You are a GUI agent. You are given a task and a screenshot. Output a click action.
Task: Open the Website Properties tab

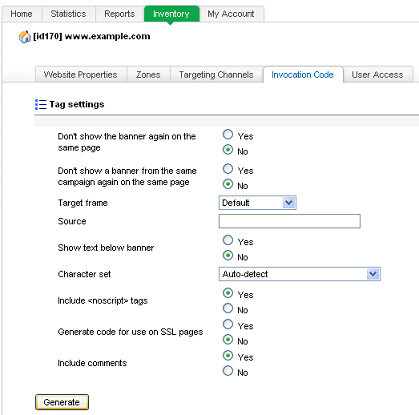80,75
